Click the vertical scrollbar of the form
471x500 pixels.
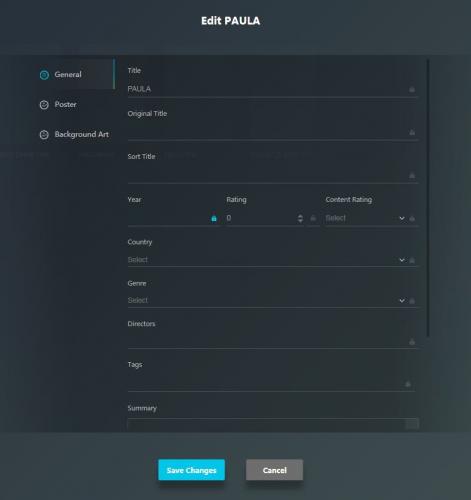(x=428, y=198)
